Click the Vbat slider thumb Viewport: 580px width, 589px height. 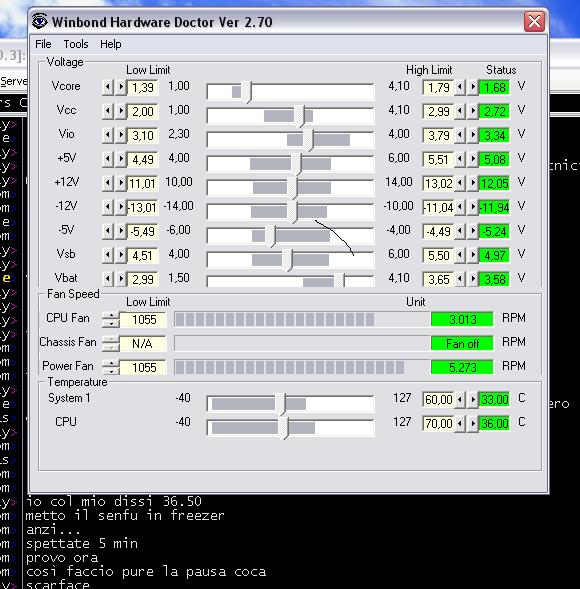(339, 281)
